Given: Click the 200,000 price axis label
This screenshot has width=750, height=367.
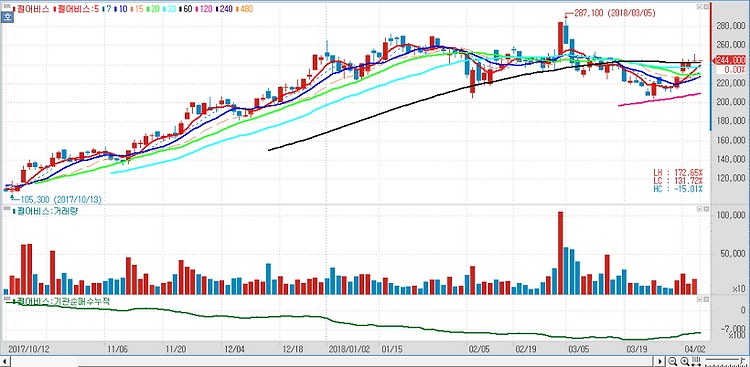Looking at the screenshot, I should coord(731,102).
